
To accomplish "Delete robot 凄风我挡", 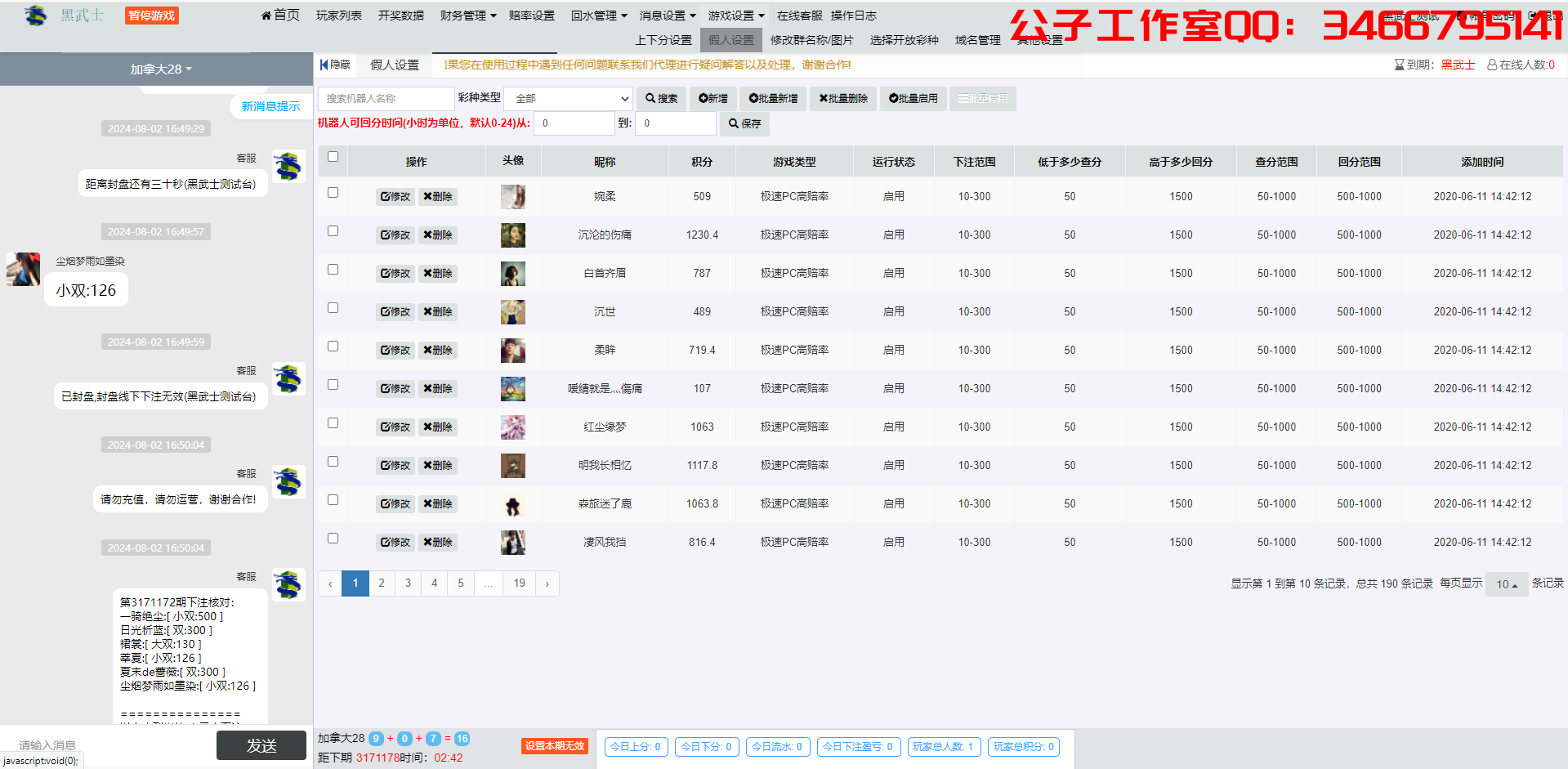I will coord(438,543).
